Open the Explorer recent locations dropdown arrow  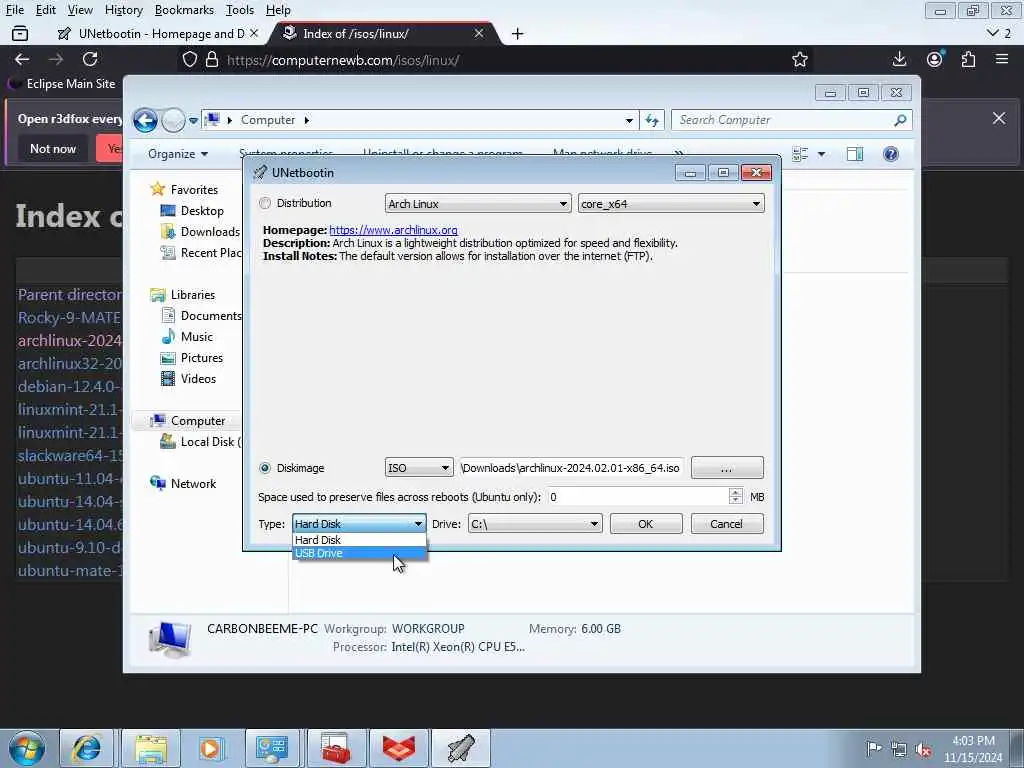coord(193,120)
